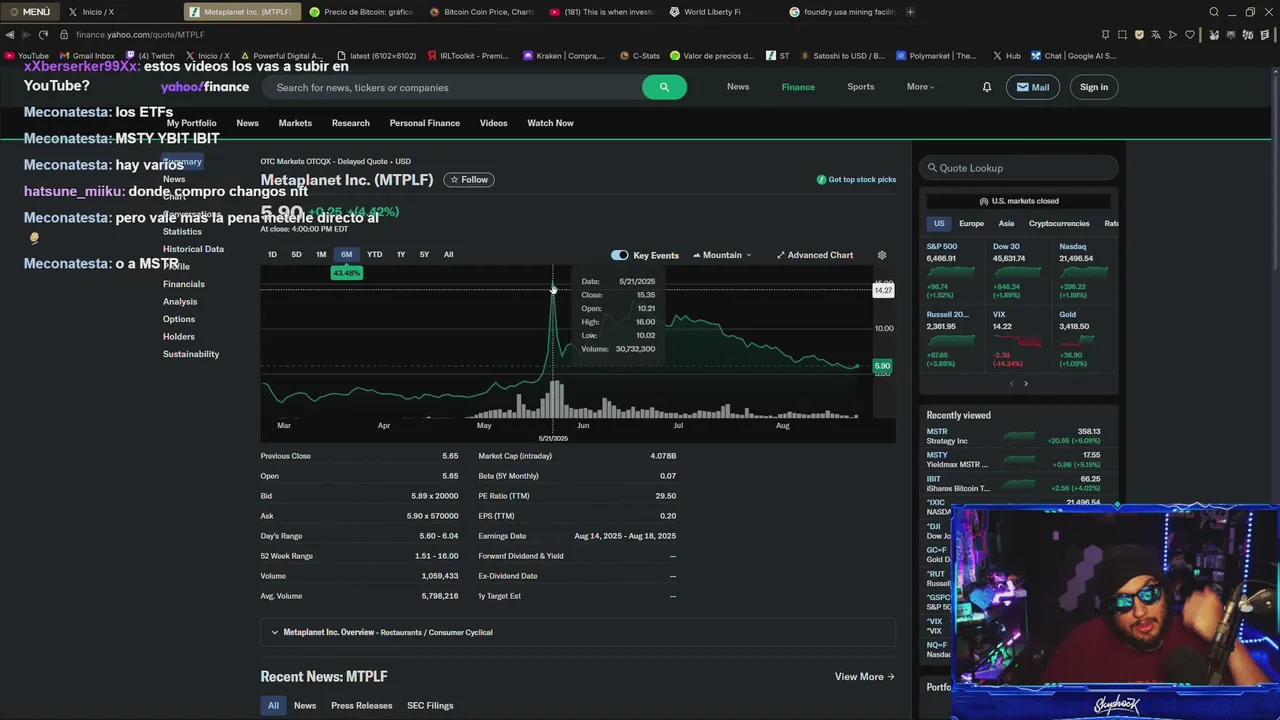Screen dimensions: 1280x720
Task: Open chart settings gear icon
Action: pos(882,255)
